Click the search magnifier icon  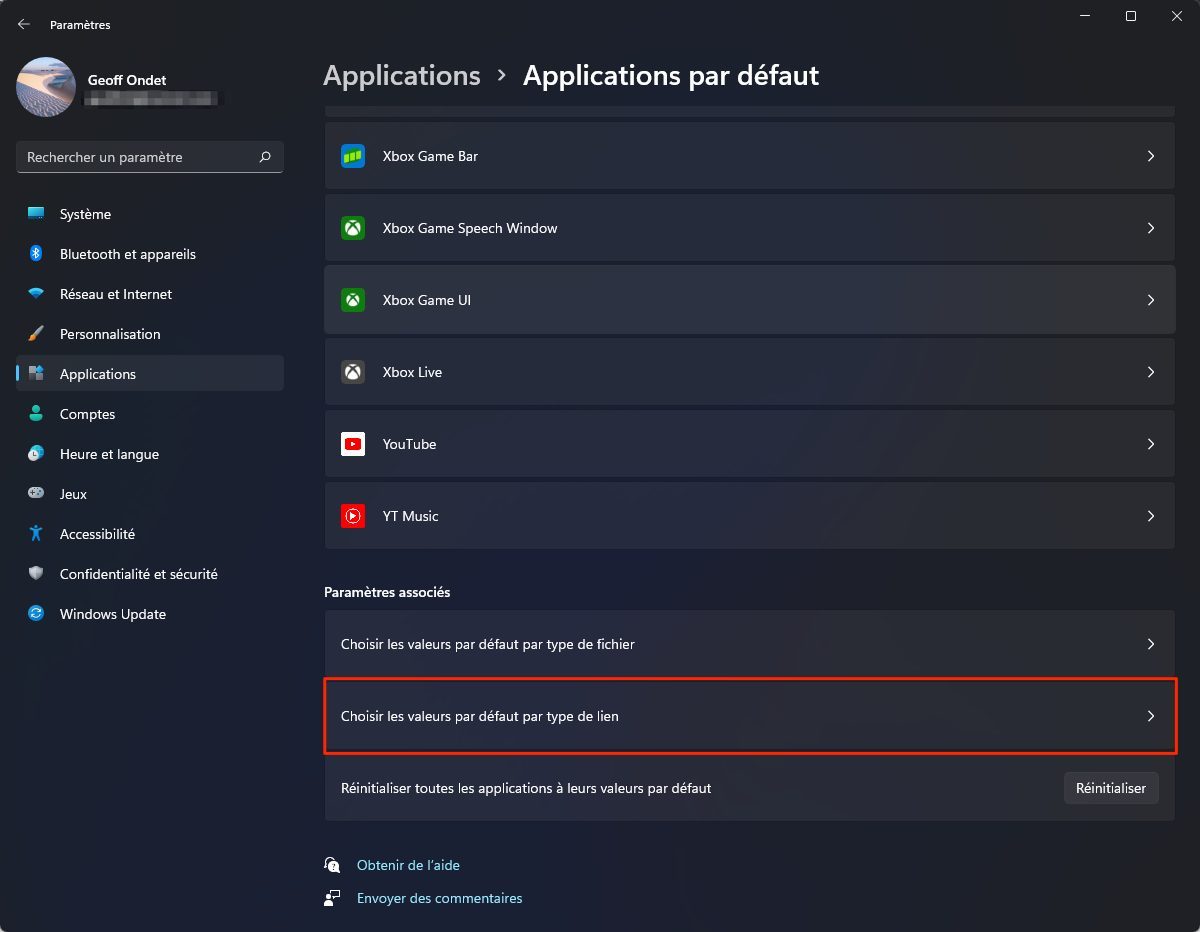coord(265,157)
